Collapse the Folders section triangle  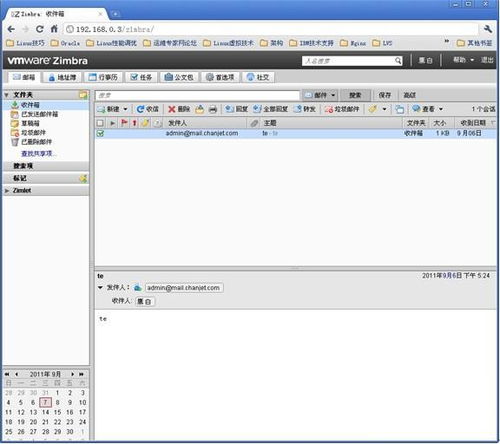pos(7,95)
